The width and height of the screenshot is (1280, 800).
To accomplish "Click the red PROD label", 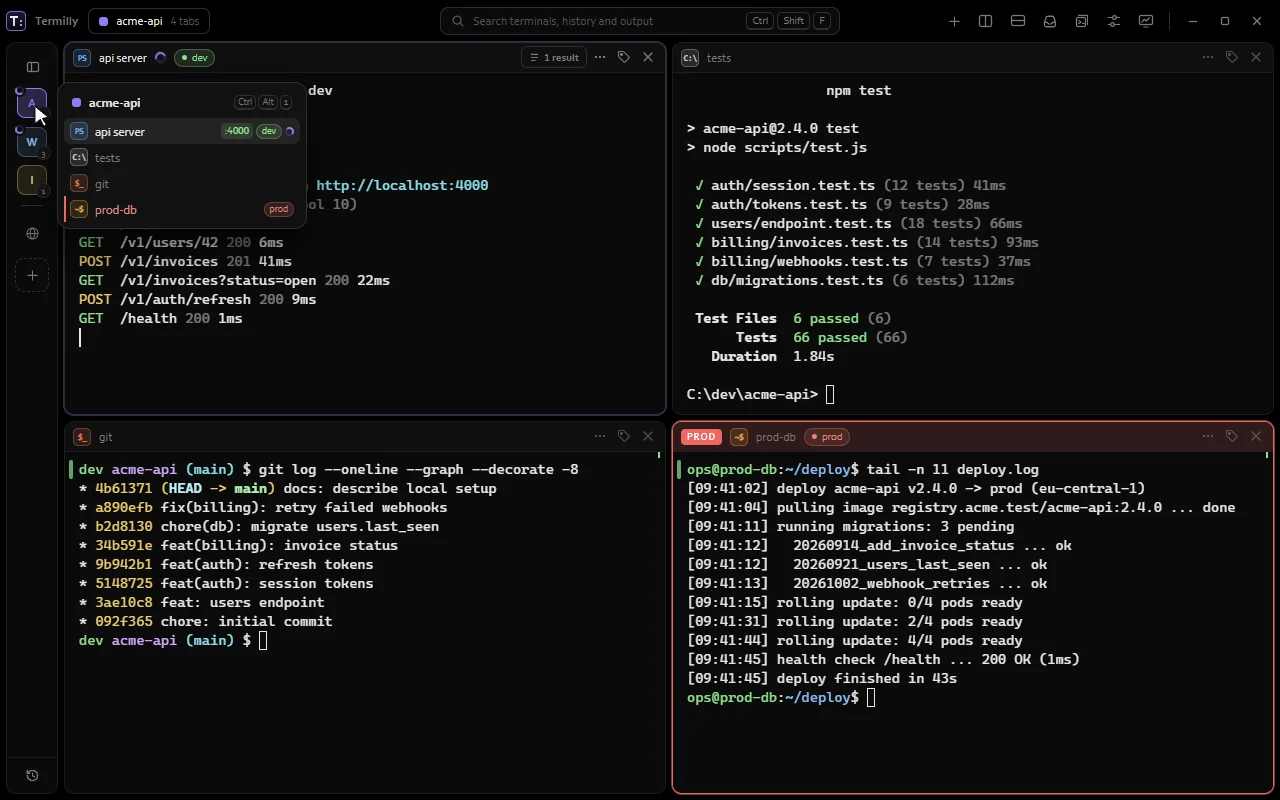I will pos(701,437).
